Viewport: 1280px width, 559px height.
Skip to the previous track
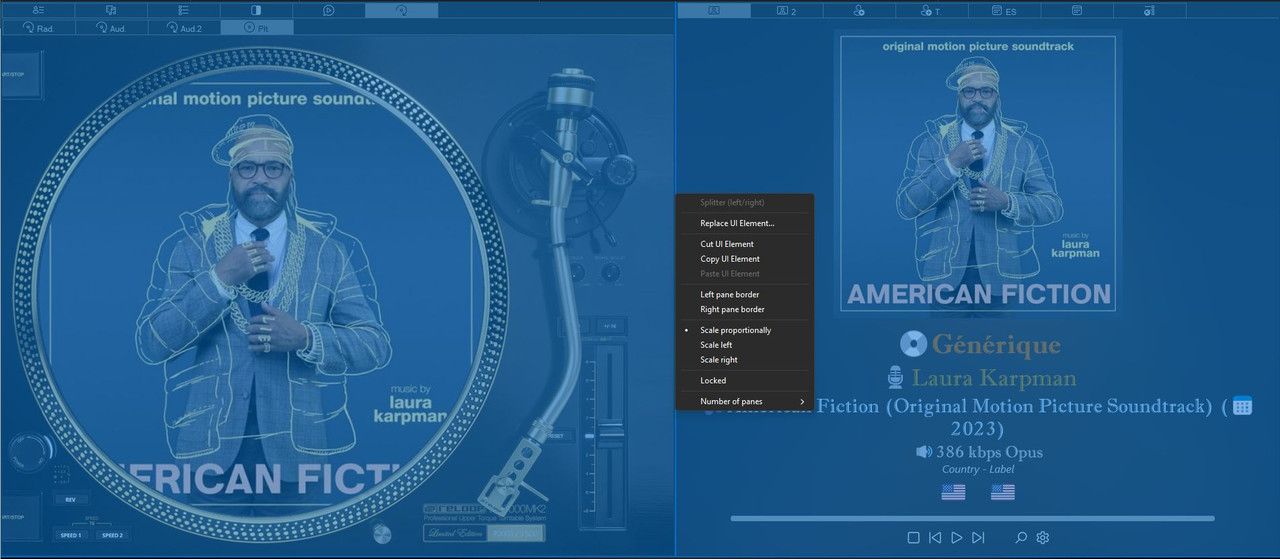pos(935,538)
